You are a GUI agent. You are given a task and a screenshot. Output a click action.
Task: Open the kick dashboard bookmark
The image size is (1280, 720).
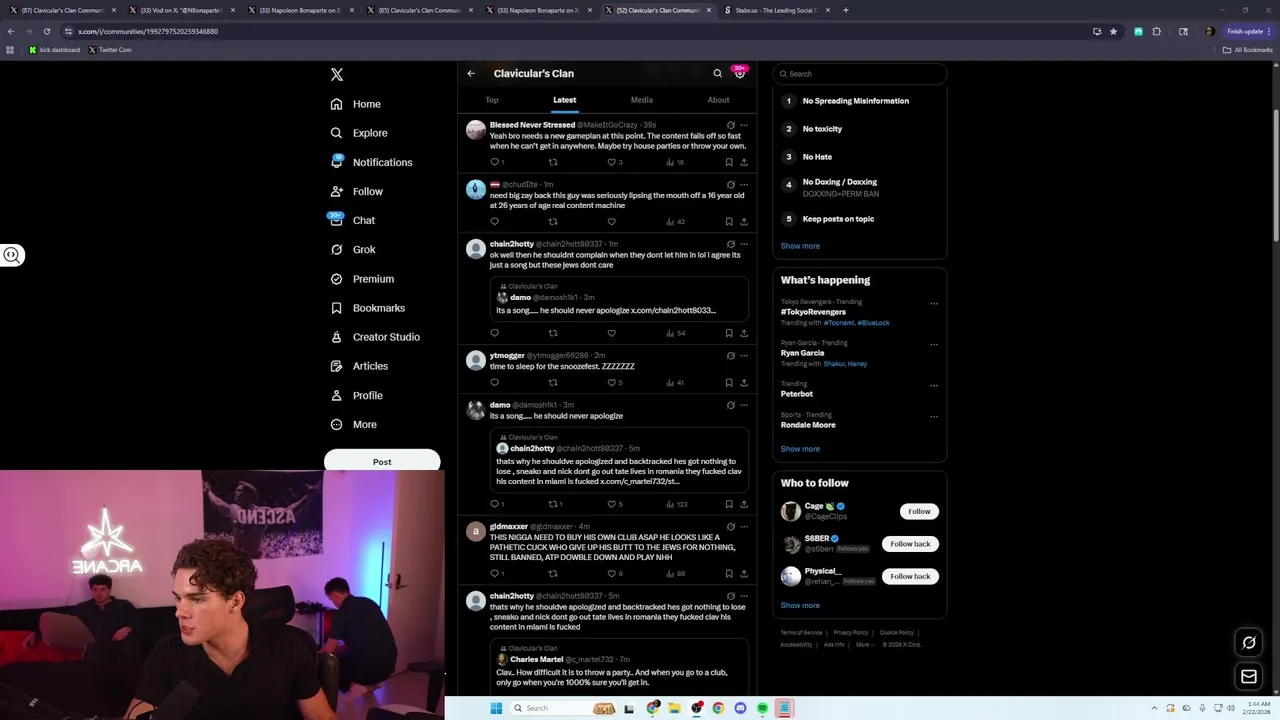pyautogui.click(x=55, y=49)
